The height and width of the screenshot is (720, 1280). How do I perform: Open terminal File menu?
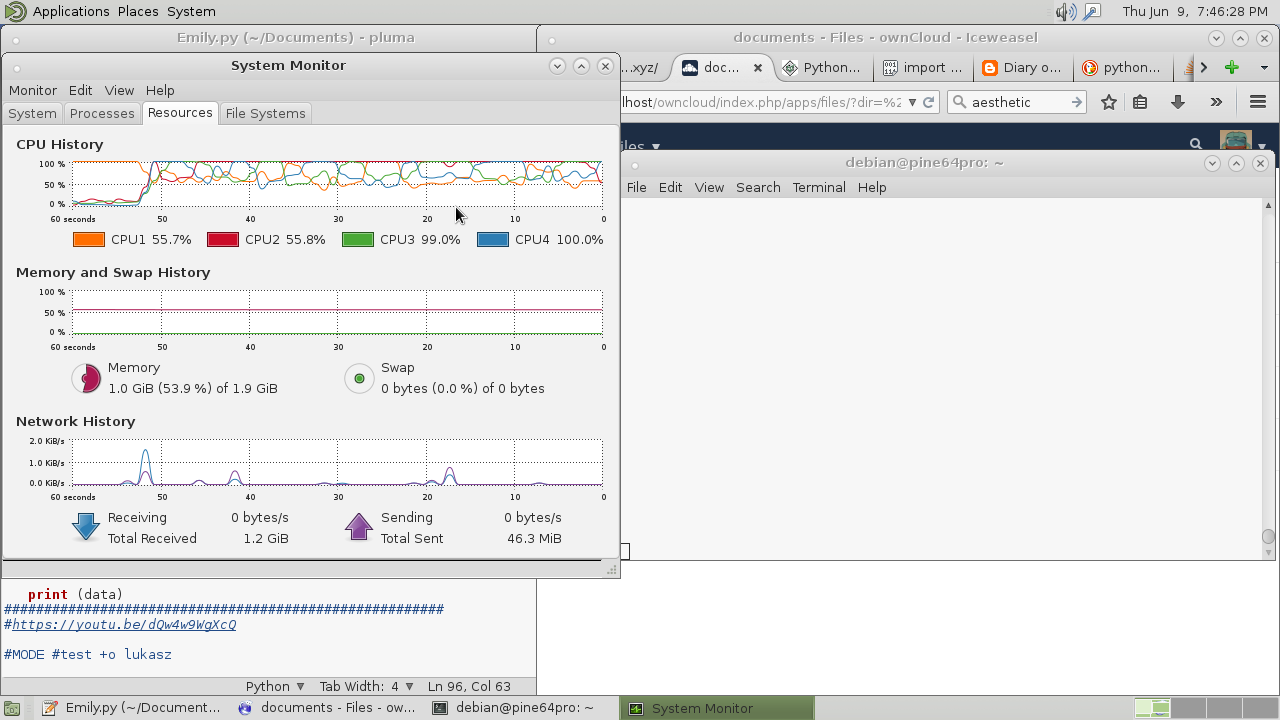point(636,187)
